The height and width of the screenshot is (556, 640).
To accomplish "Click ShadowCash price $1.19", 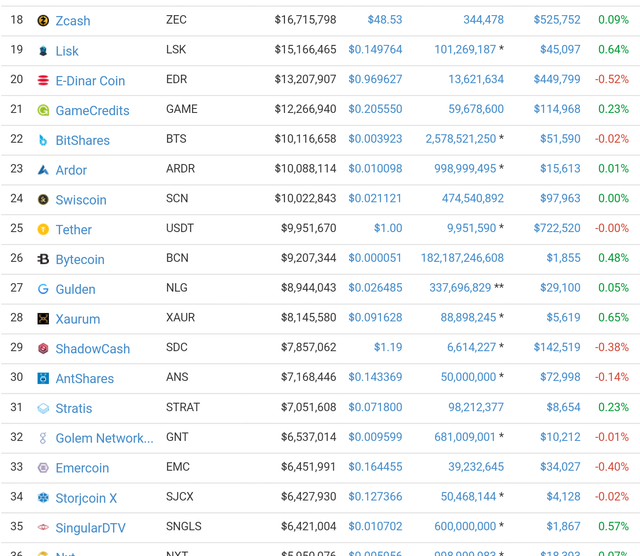I will [388, 347].
